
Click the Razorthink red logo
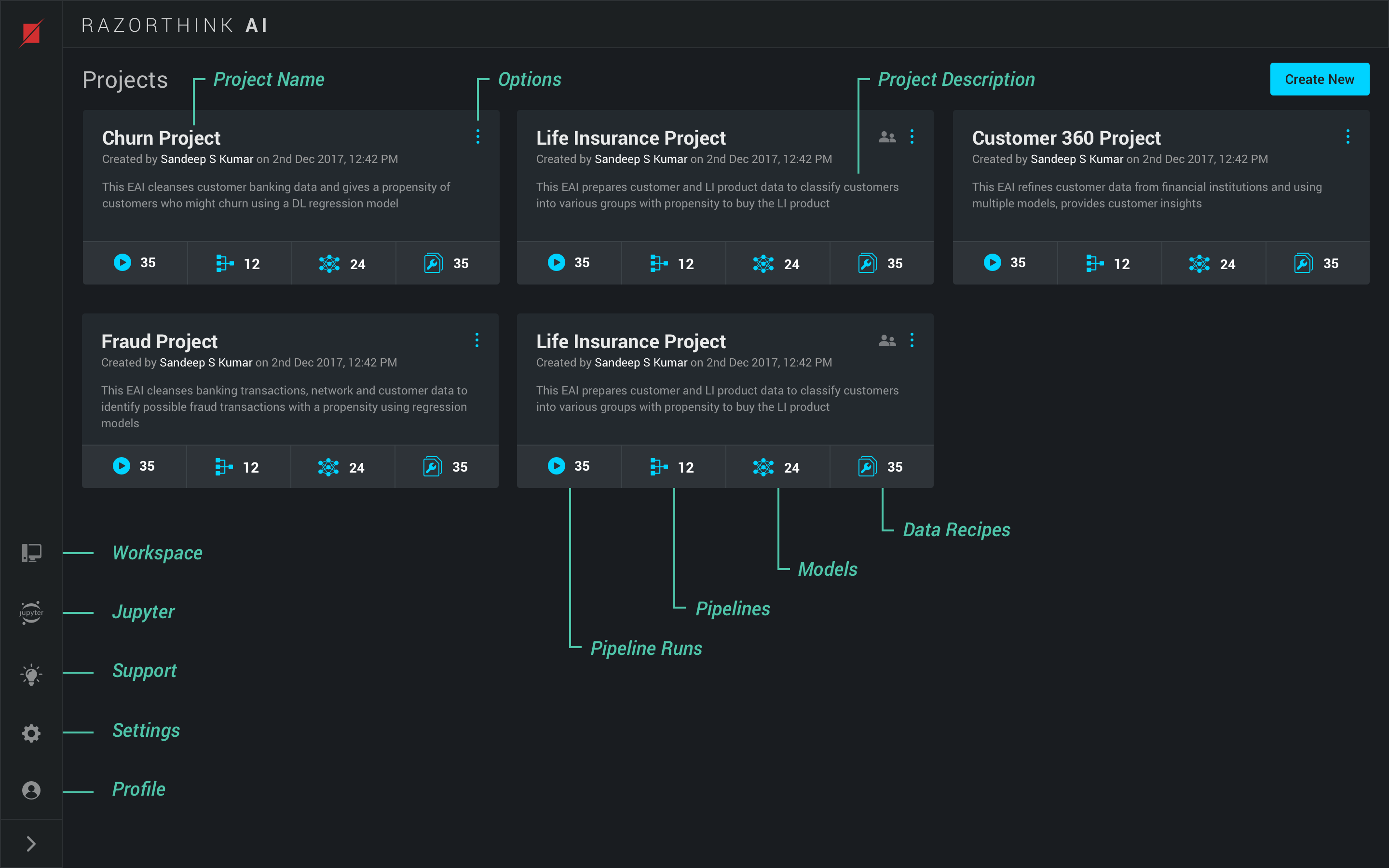pyautogui.click(x=31, y=33)
